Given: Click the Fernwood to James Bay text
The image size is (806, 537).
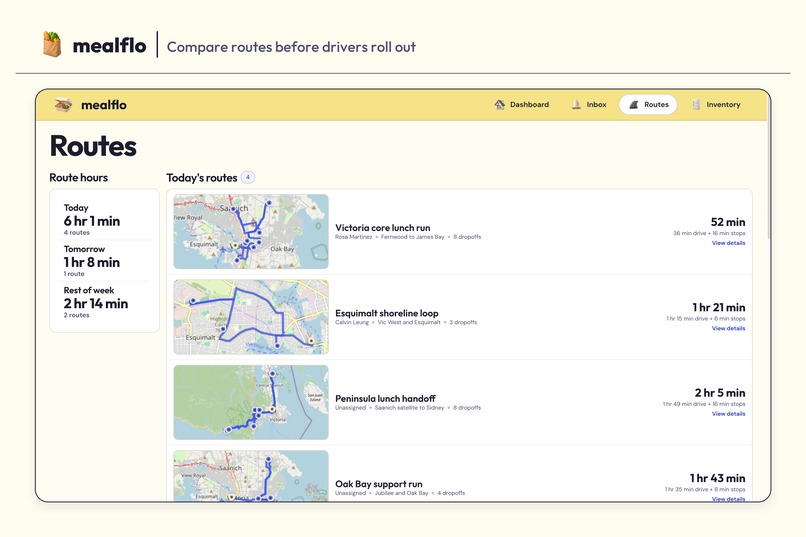Looking at the screenshot, I should 412,237.
